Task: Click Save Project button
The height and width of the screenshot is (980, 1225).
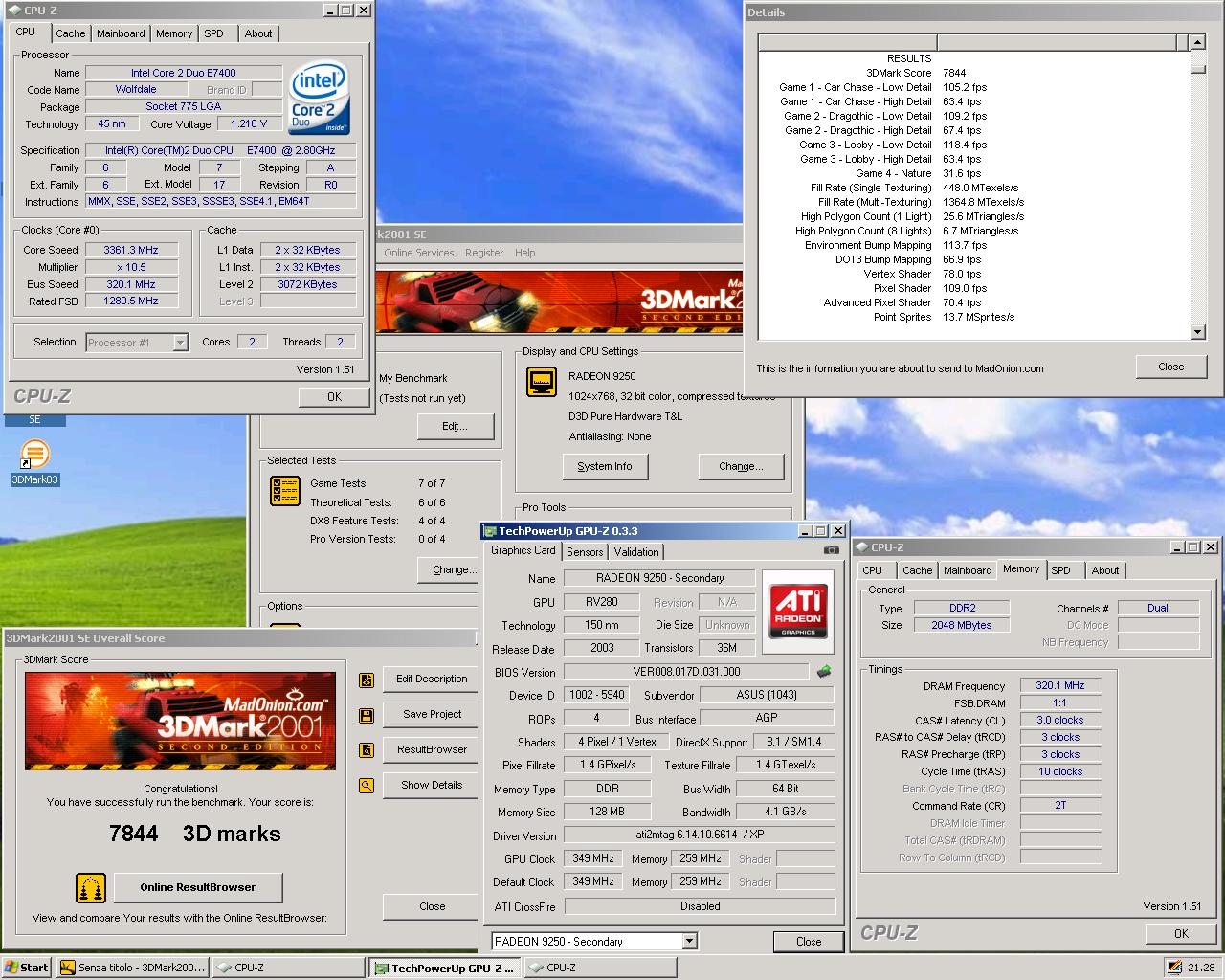Action: point(432,715)
